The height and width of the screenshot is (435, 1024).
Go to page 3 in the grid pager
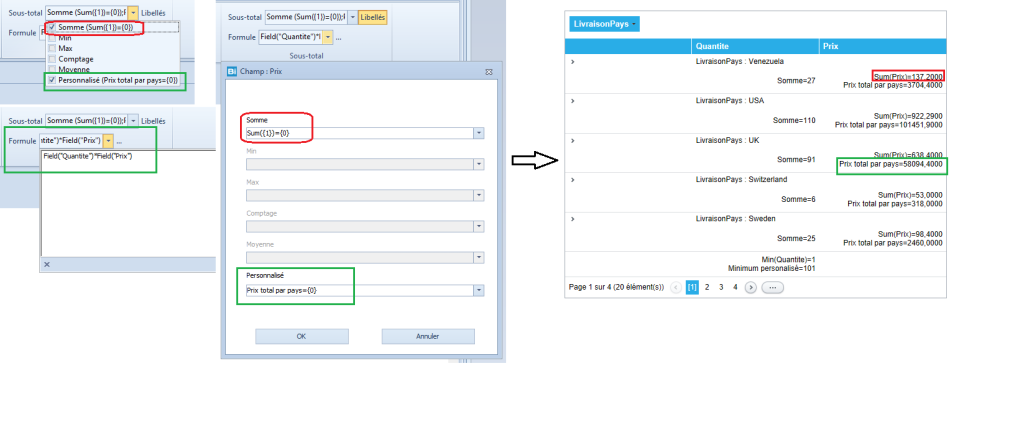pos(721,287)
